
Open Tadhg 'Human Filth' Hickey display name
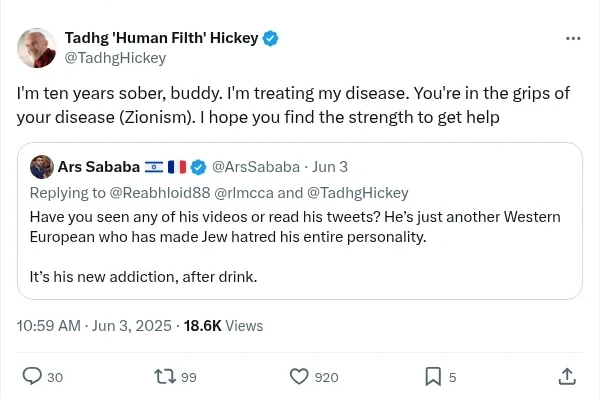pyautogui.click(x=160, y=38)
